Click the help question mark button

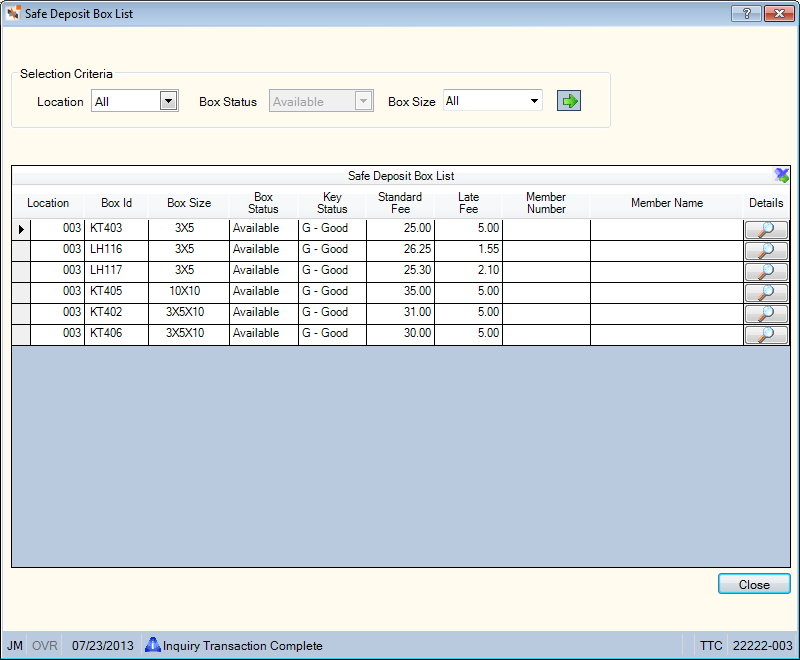point(746,14)
